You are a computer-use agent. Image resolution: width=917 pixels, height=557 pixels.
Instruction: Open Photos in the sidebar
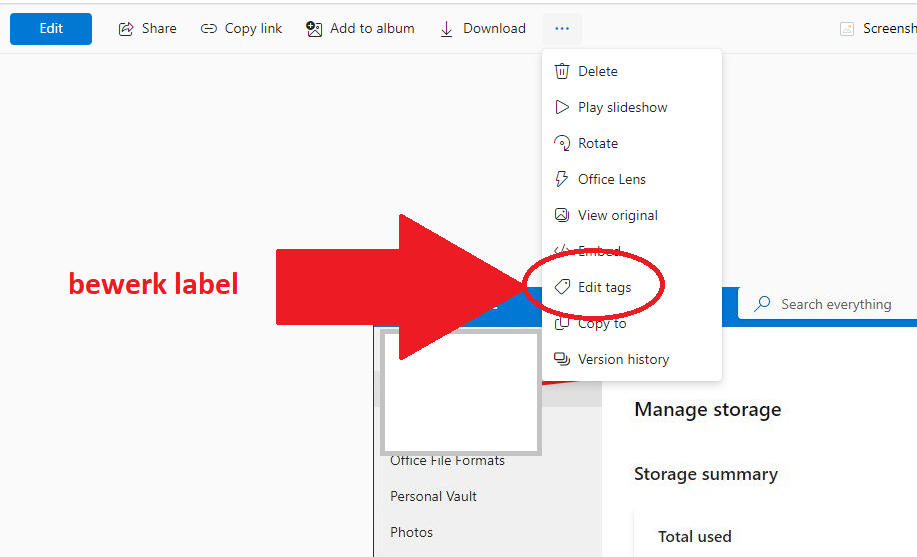(x=412, y=532)
